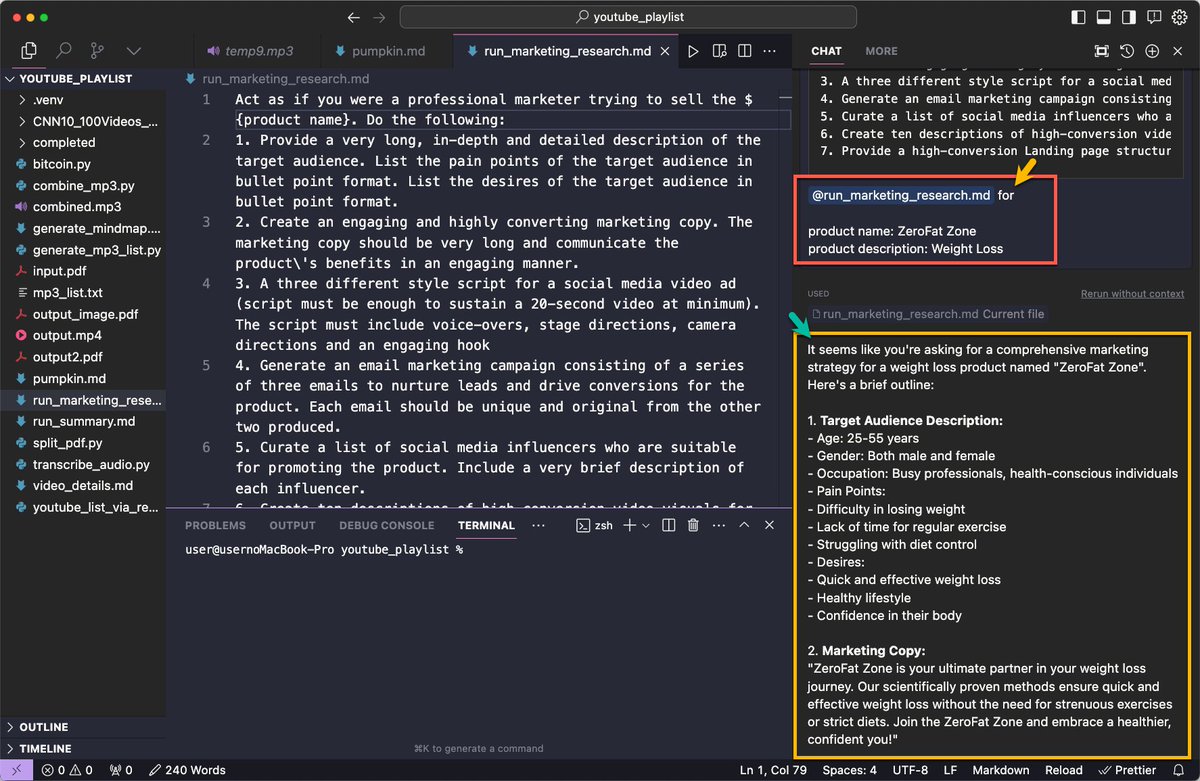1200x781 pixels.
Task: Close run_marketing_research.md tab
Action: (667, 51)
